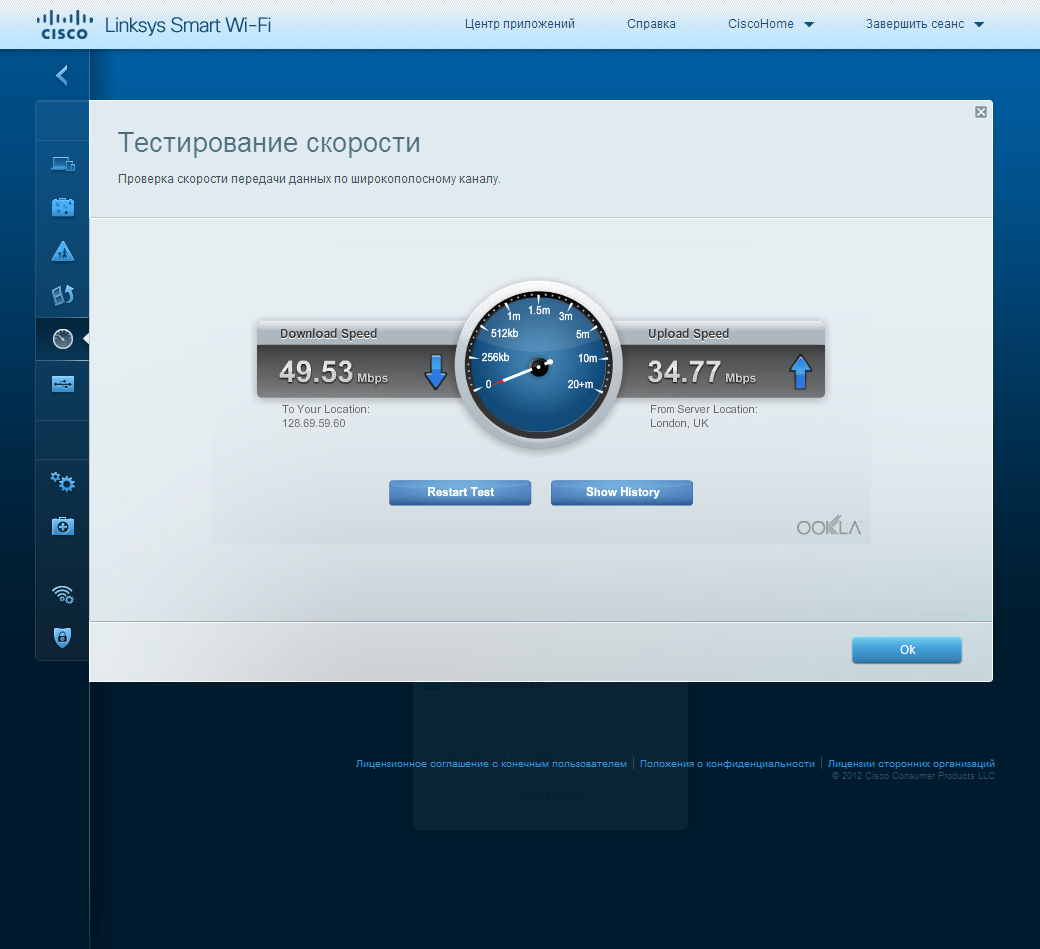The image size is (1040, 949).
Task: Click the Download Speed label
Action: 328,334
